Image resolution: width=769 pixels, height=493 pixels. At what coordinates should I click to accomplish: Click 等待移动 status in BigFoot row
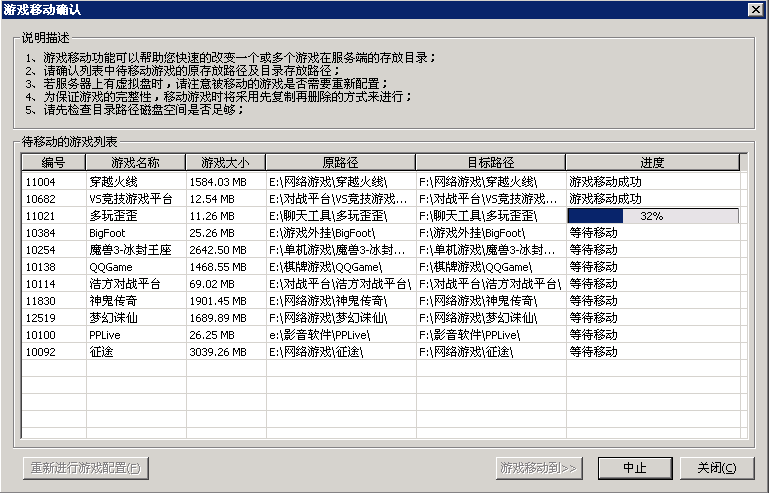pyautogui.click(x=593, y=233)
